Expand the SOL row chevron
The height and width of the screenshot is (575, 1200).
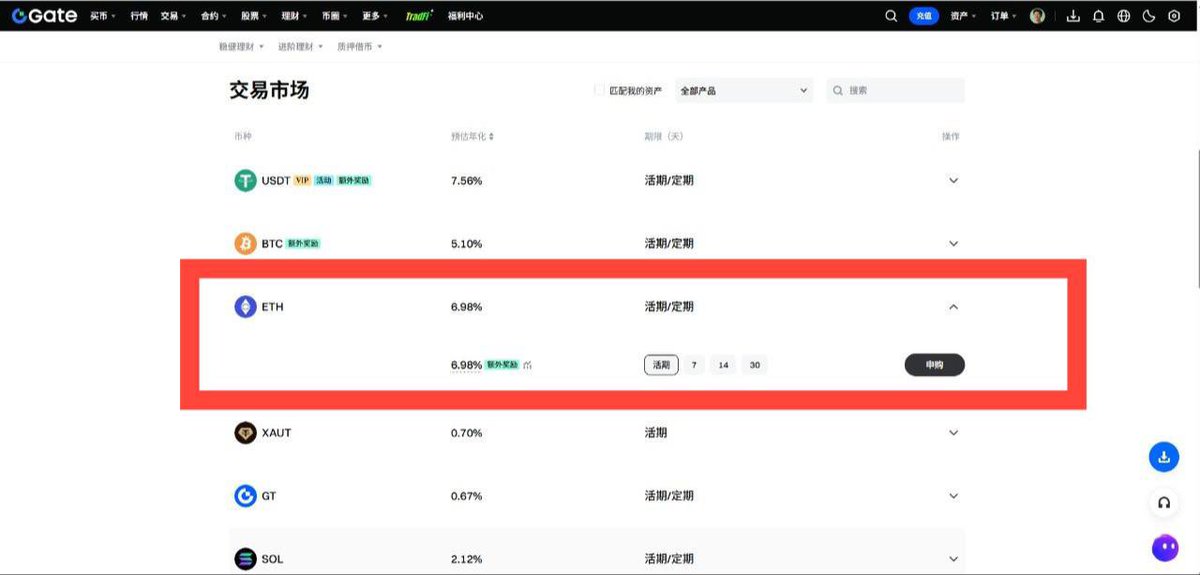coord(953,559)
